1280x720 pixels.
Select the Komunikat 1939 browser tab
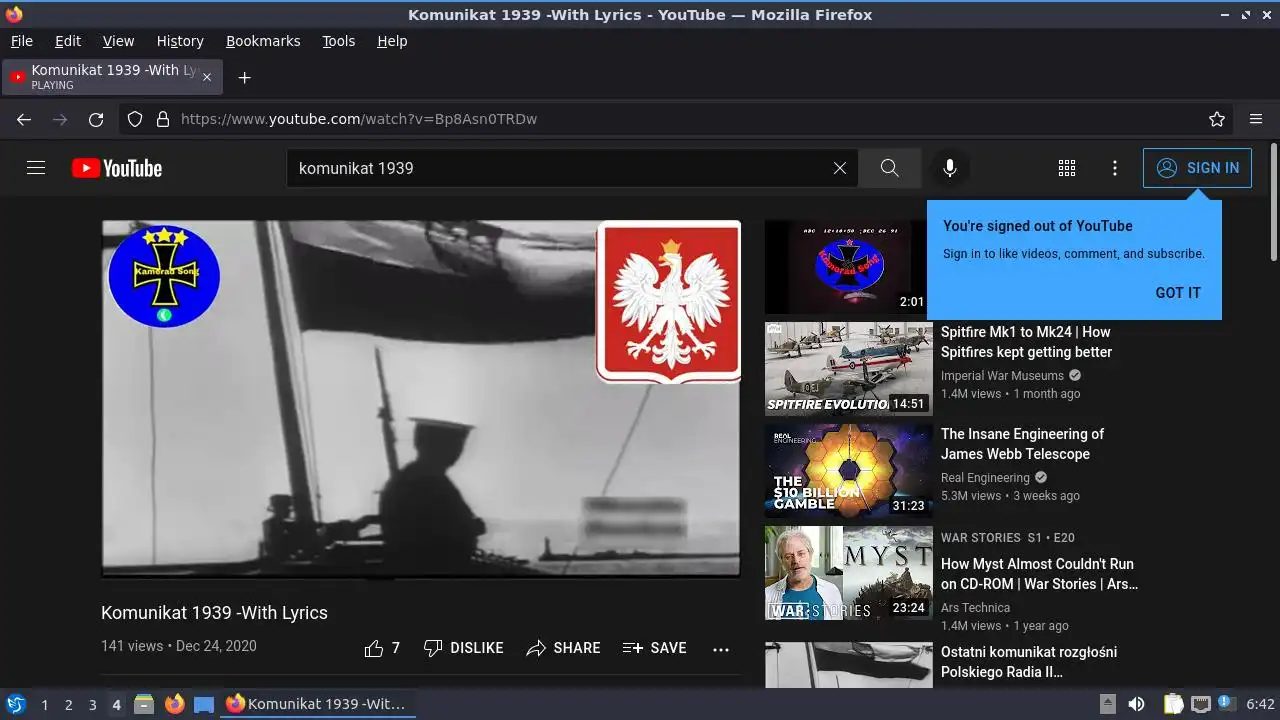pyautogui.click(x=112, y=77)
